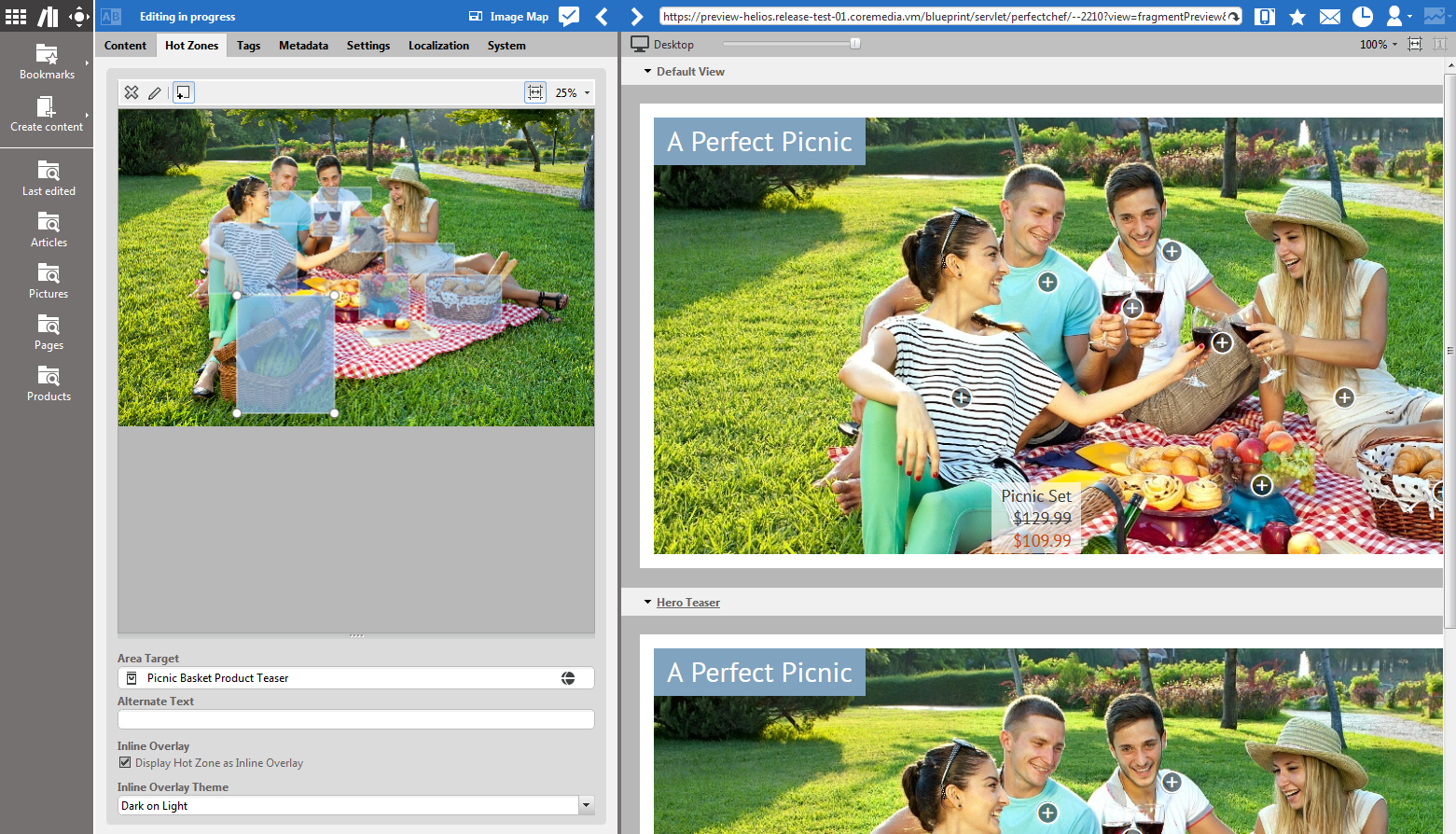Go back with the left arrow
This screenshot has height=834, width=1456.
click(602, 16)
